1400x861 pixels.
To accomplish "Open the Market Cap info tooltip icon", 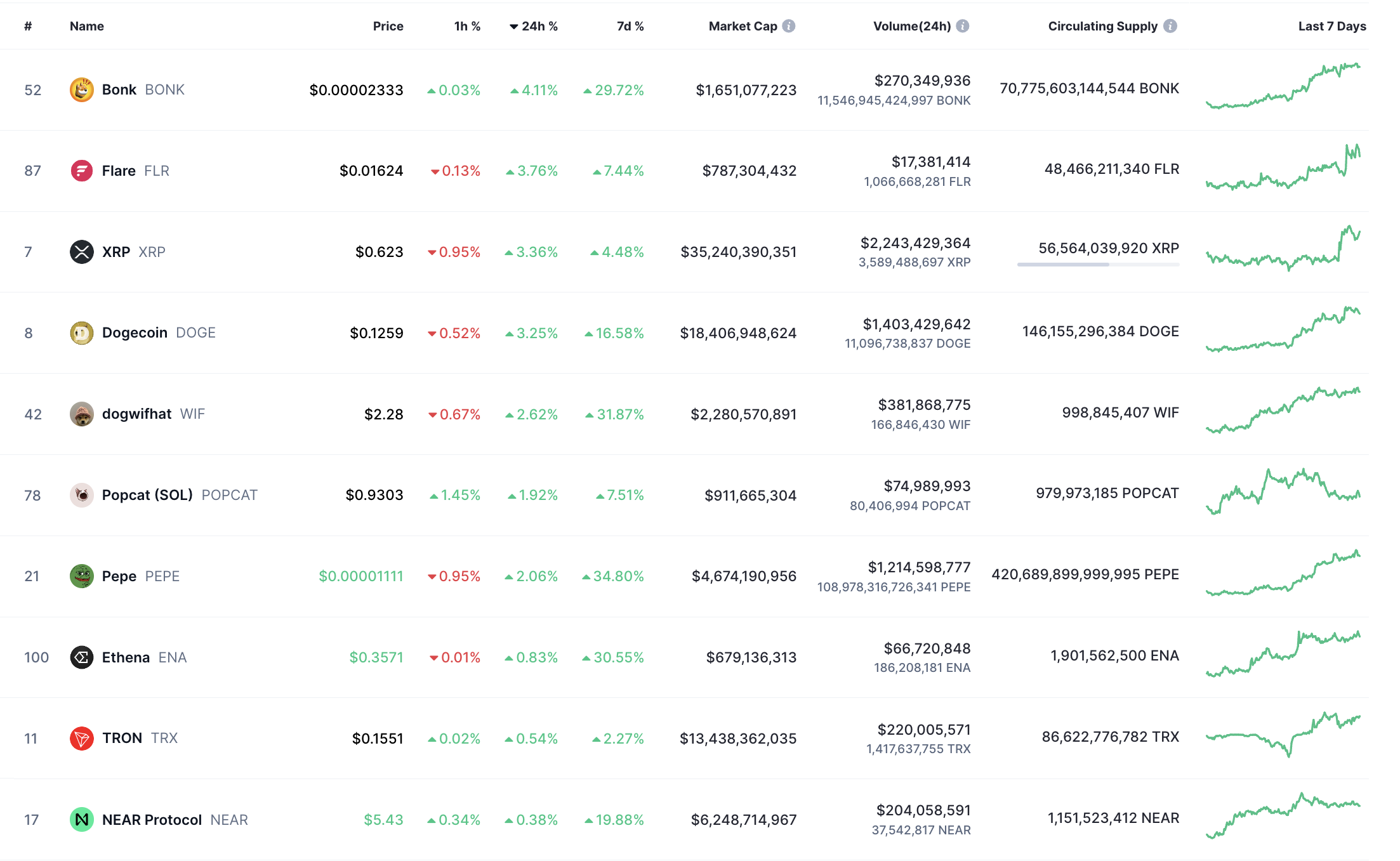I will point(789,26).
